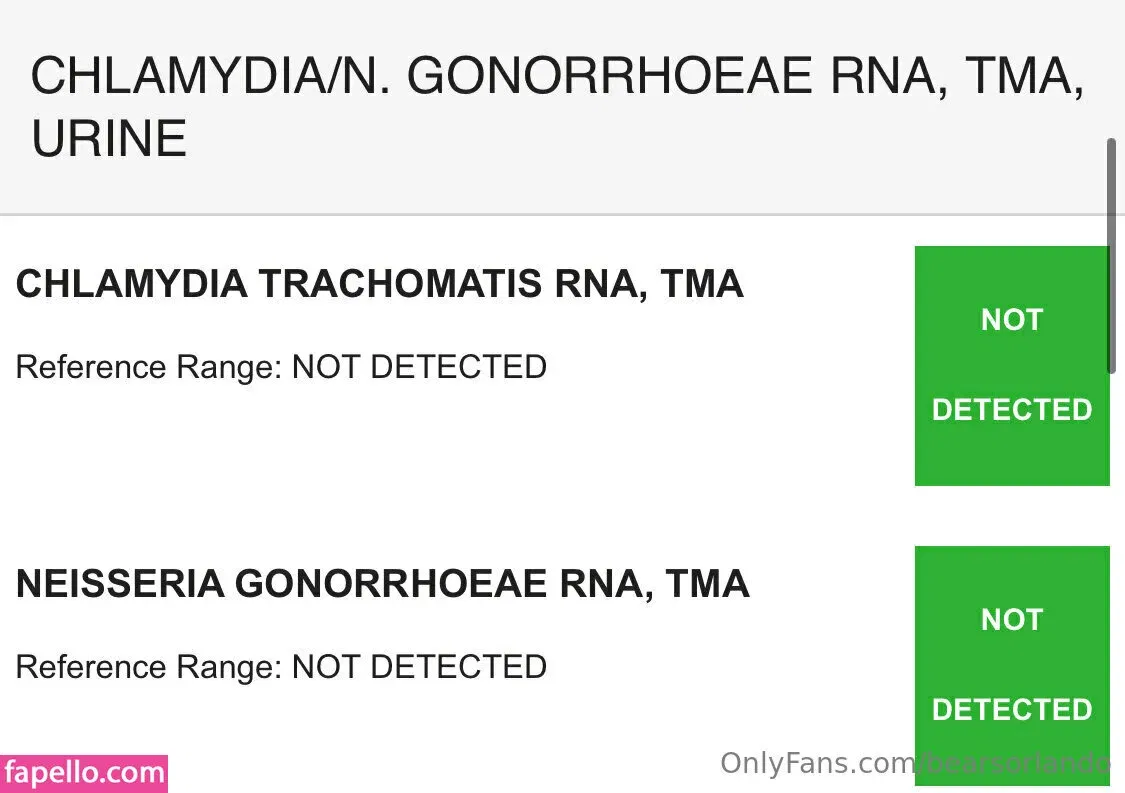Click the word NOT in Neisseria's green badge
The image size is (1125, 793).
[1011, 620]
